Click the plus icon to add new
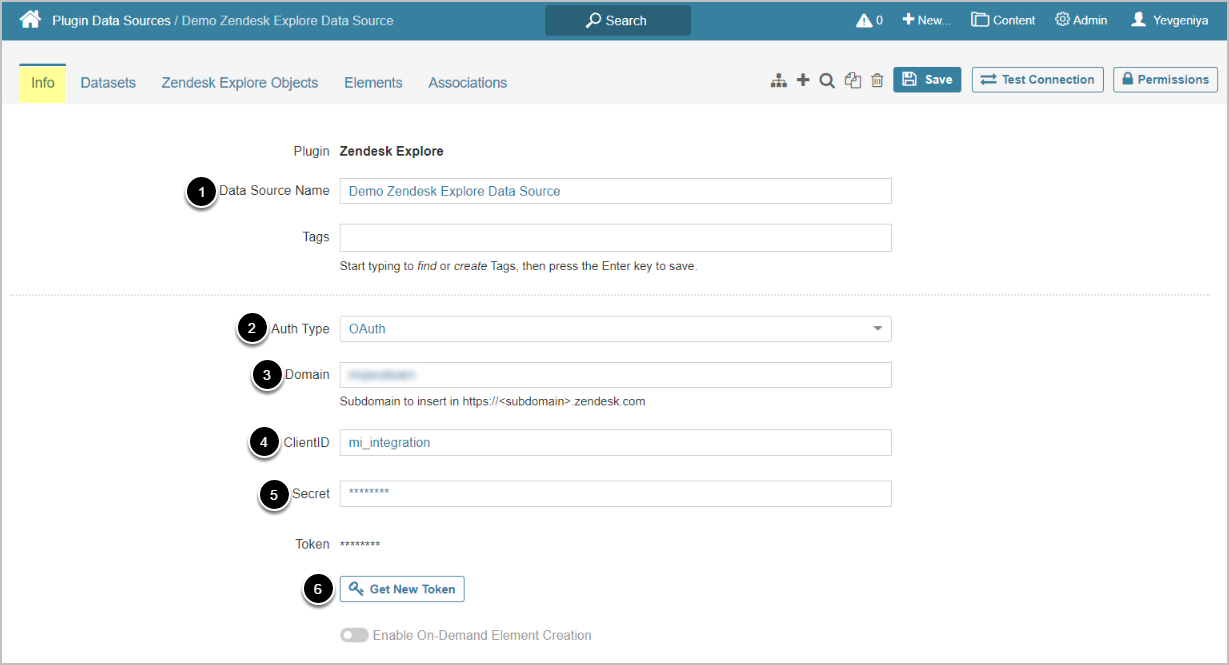The height and width of the screenshot is (665, 1229). point(802,81)
